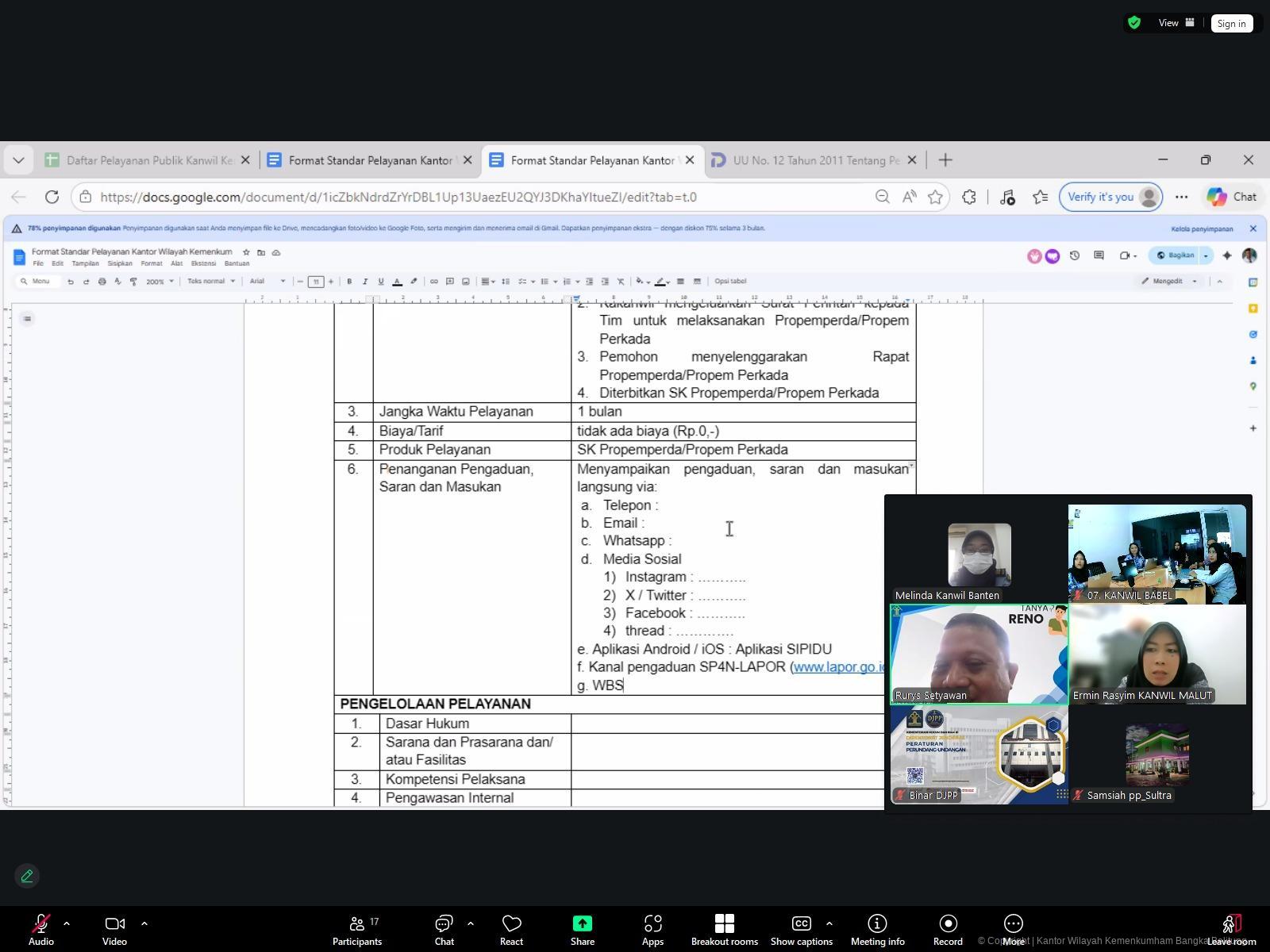The width and height of the screenshot is (1270, 952).
Task: Click the Record button icon
Action: tap(948, 924)
